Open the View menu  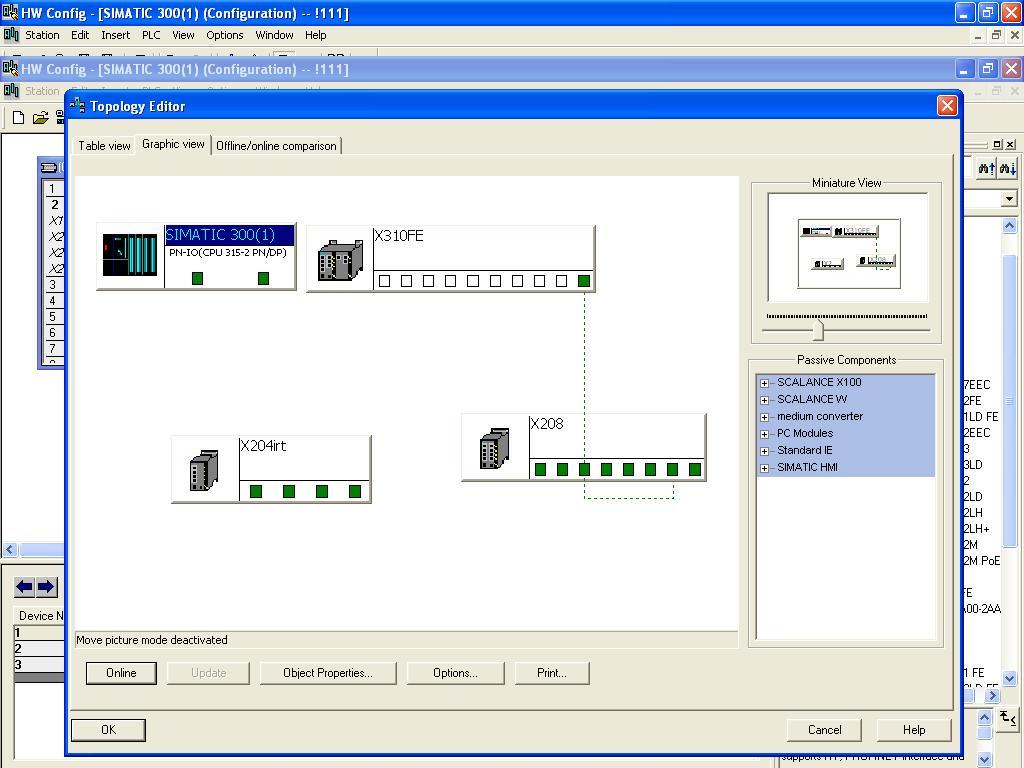click(x=183, y=35)
